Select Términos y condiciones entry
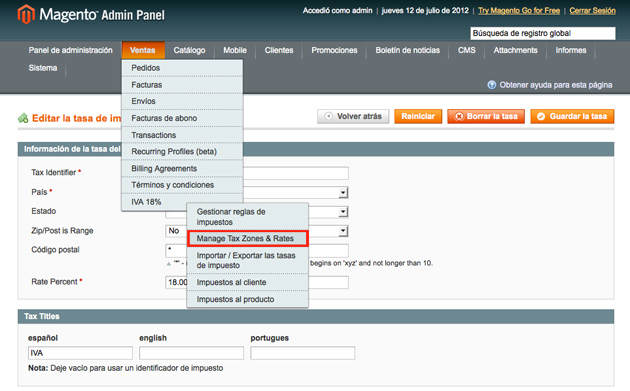The height and width of the screenshot is (391, 630). pos(182,185)
